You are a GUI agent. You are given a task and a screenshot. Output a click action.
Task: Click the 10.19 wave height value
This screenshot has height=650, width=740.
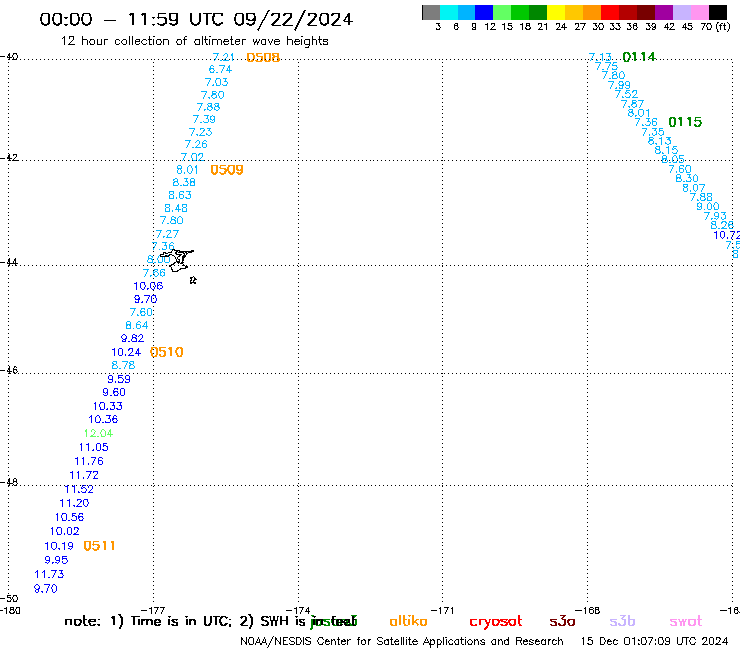tap(59, 546)
